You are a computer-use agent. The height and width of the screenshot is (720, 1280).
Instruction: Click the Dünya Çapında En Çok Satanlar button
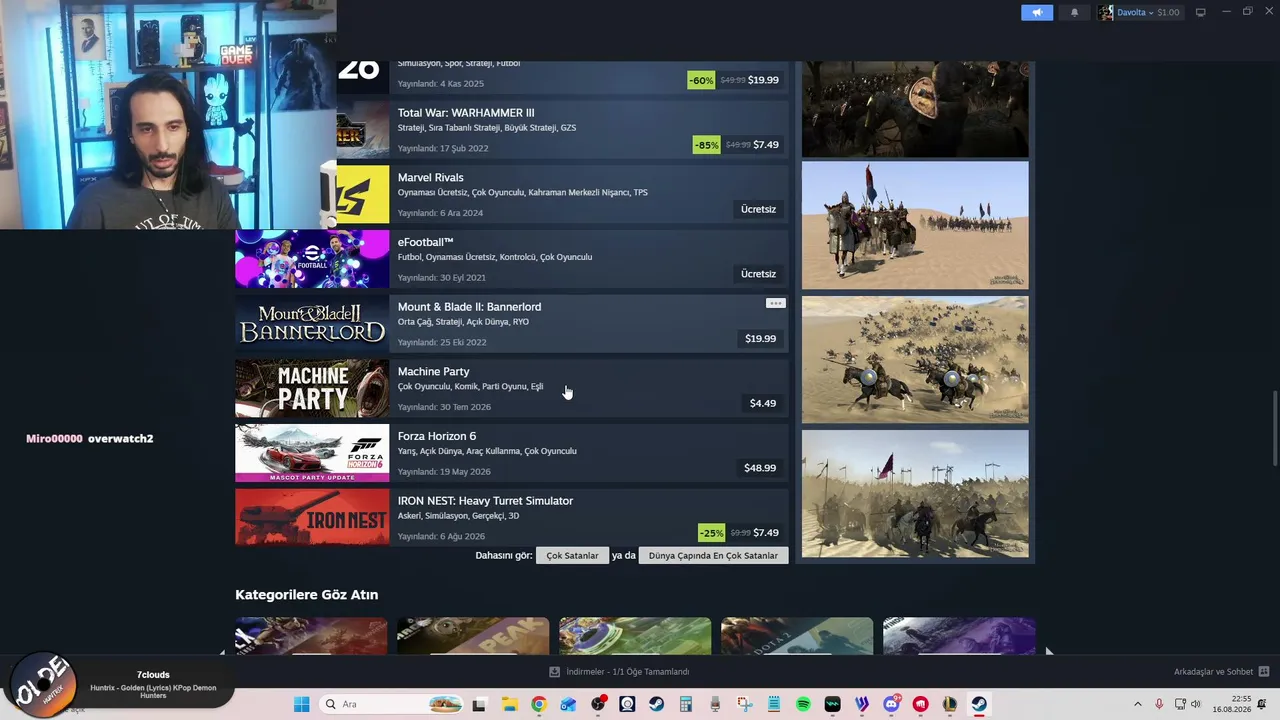click(713, 555)
